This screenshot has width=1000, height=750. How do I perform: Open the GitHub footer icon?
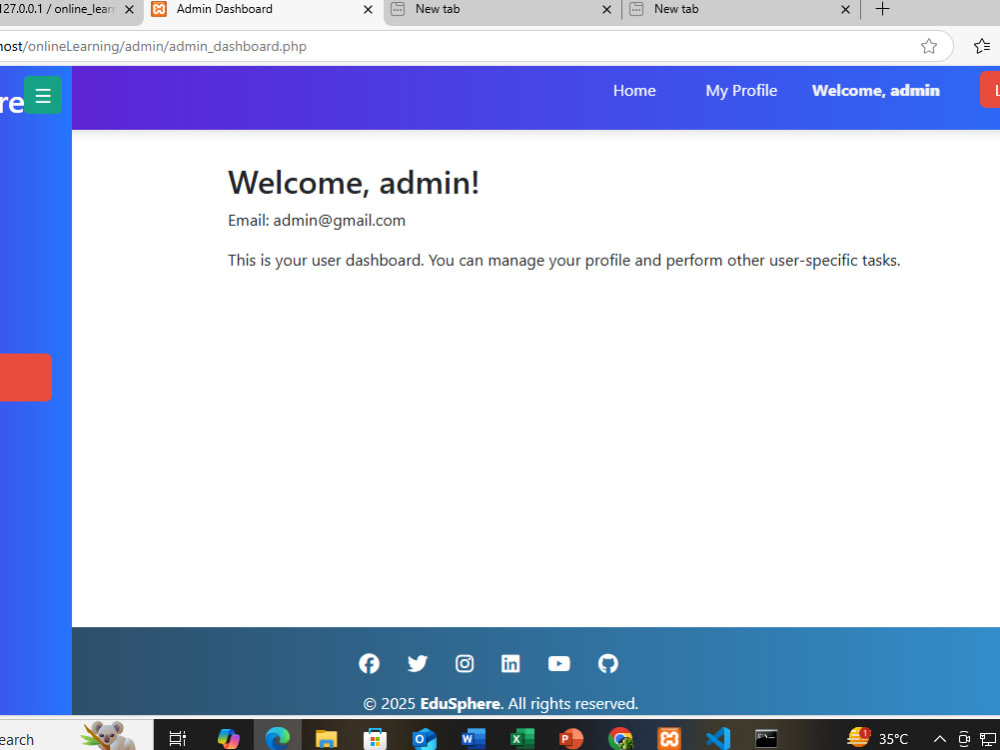[608, 664]
